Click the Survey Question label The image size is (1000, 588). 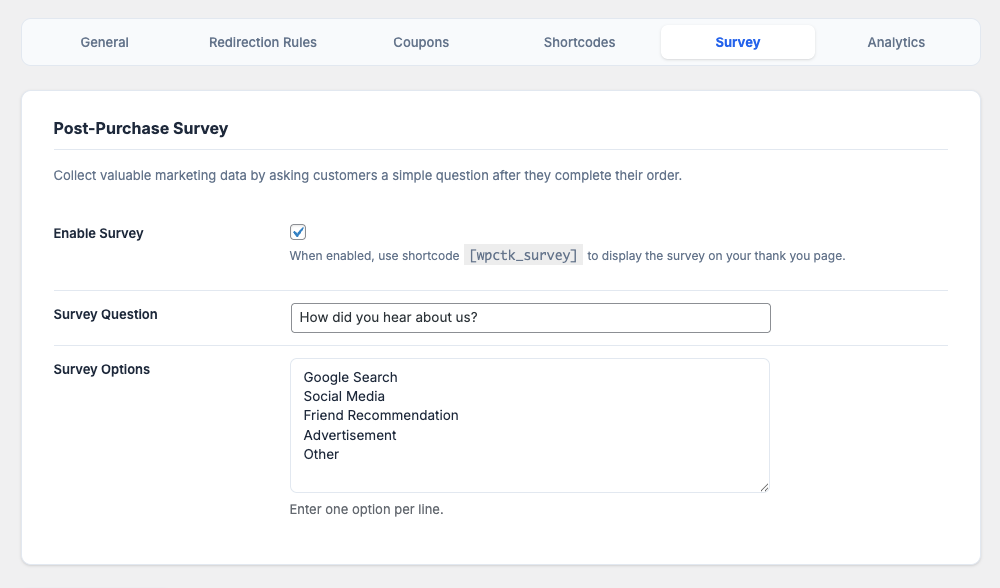tap(105, 314)
